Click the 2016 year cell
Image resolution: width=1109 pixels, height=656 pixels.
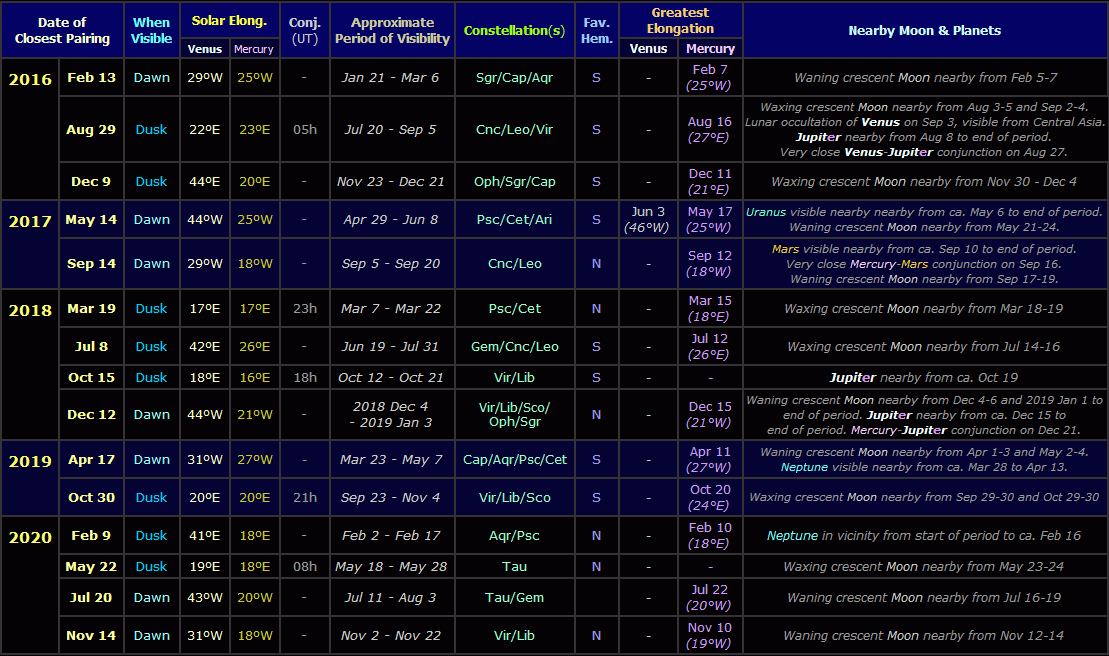[x=30, y=80]
